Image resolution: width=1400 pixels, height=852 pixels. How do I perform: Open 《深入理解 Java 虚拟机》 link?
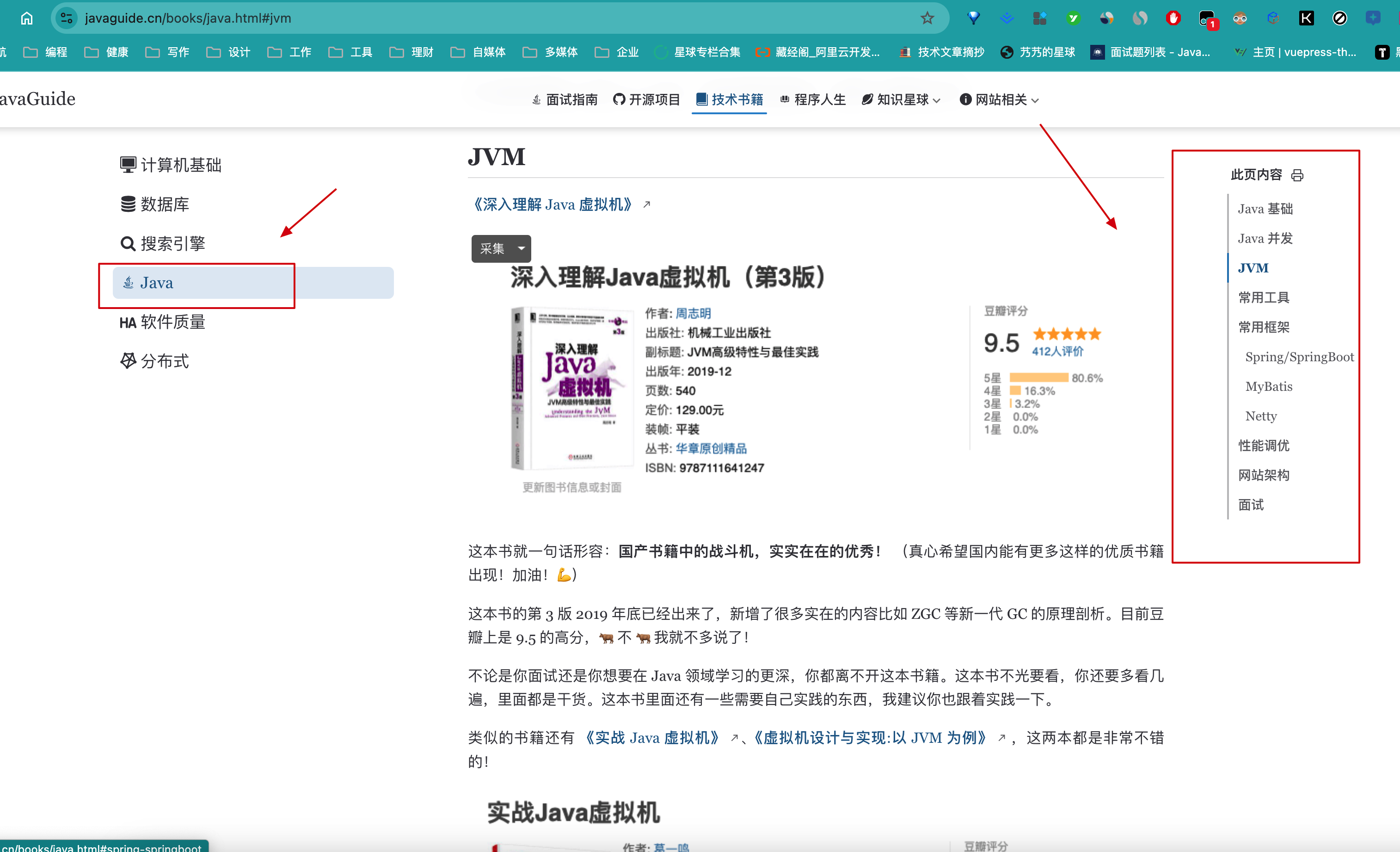coord(553,204)
